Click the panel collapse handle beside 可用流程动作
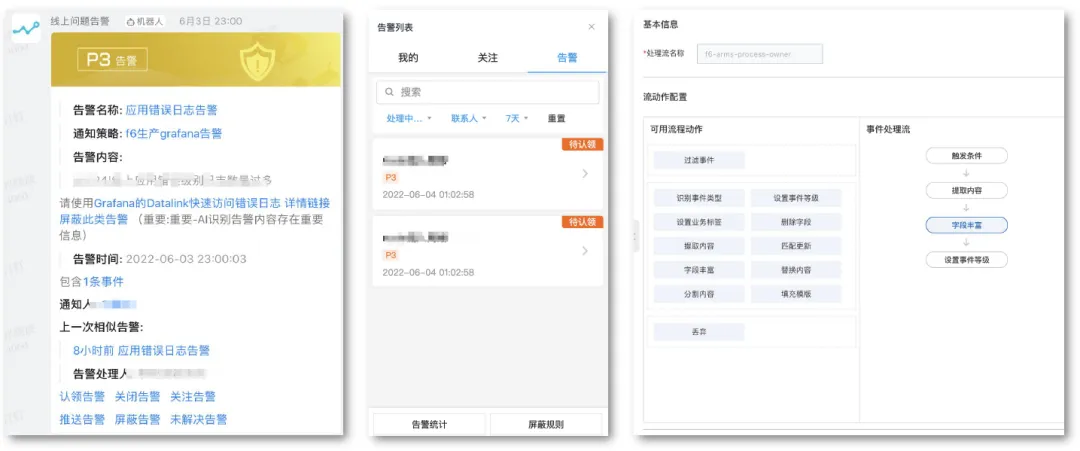 (634, 236)
